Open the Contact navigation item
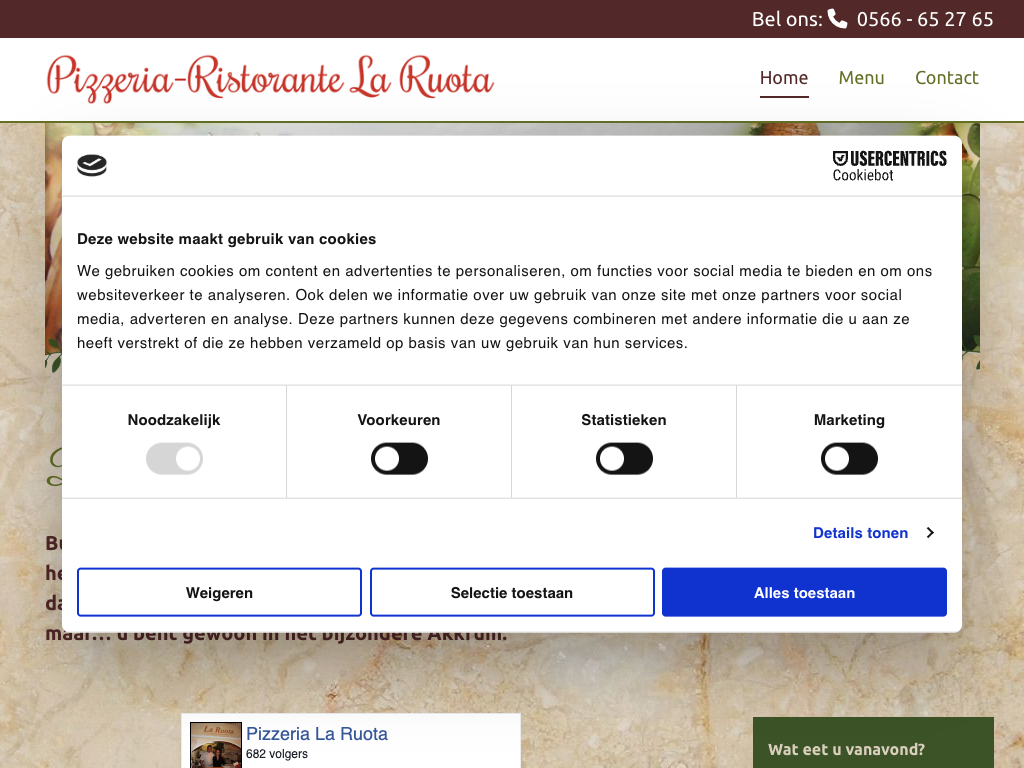Image resolution: width=1024 pixels, height=768 pixels. click(x=946, y=78)
